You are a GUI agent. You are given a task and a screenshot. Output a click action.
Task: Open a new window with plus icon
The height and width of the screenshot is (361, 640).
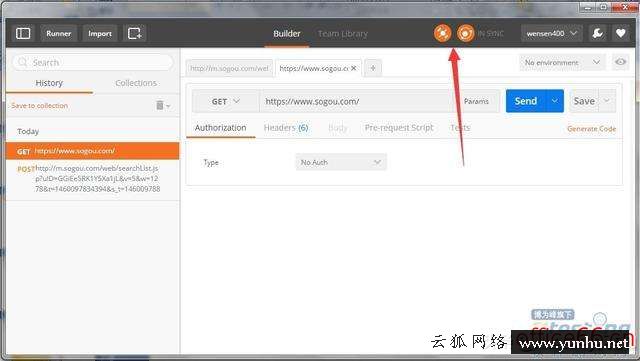(x=135, y=33)
